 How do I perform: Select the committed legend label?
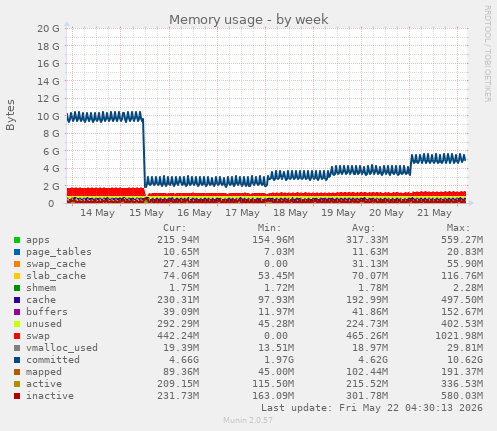click(53, 360)
